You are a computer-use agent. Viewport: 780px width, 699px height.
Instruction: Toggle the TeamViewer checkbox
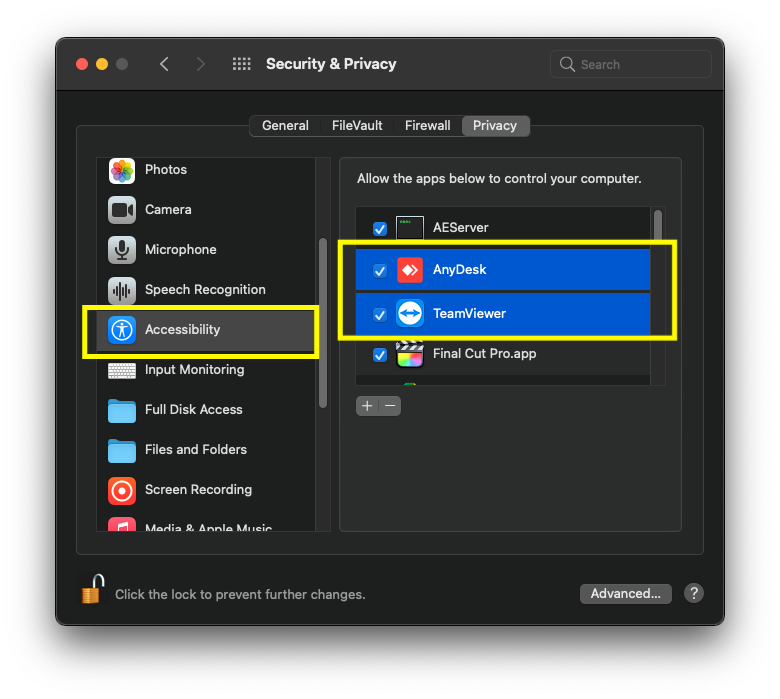380,314
